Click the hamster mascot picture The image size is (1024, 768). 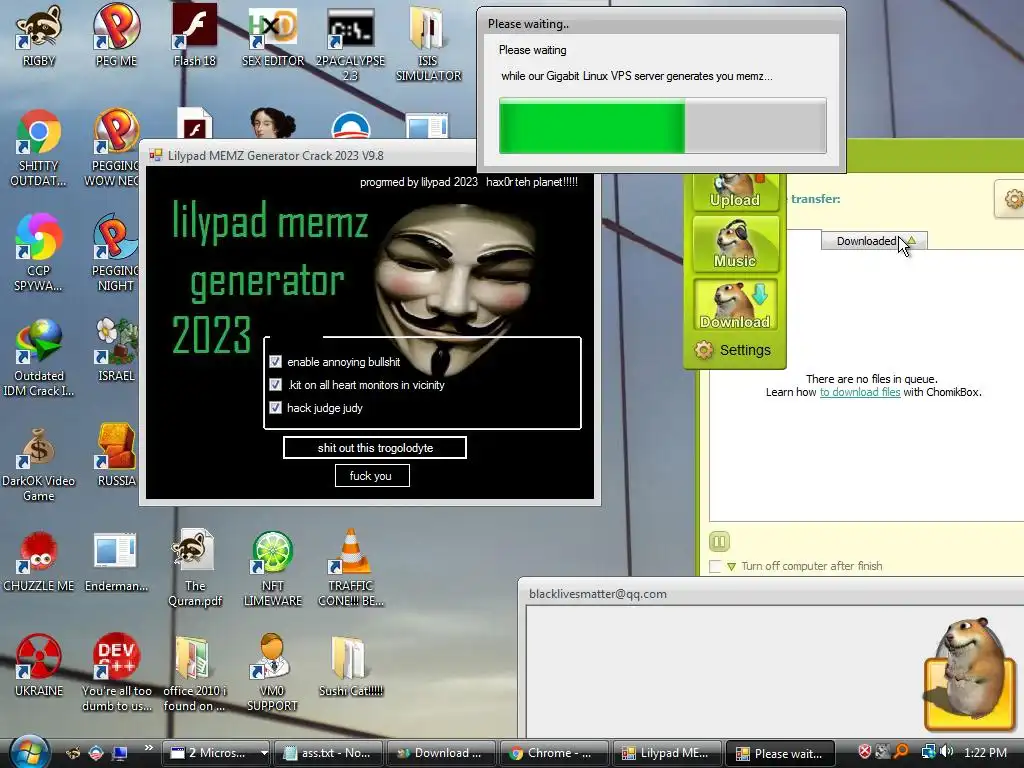pos(970,674)
